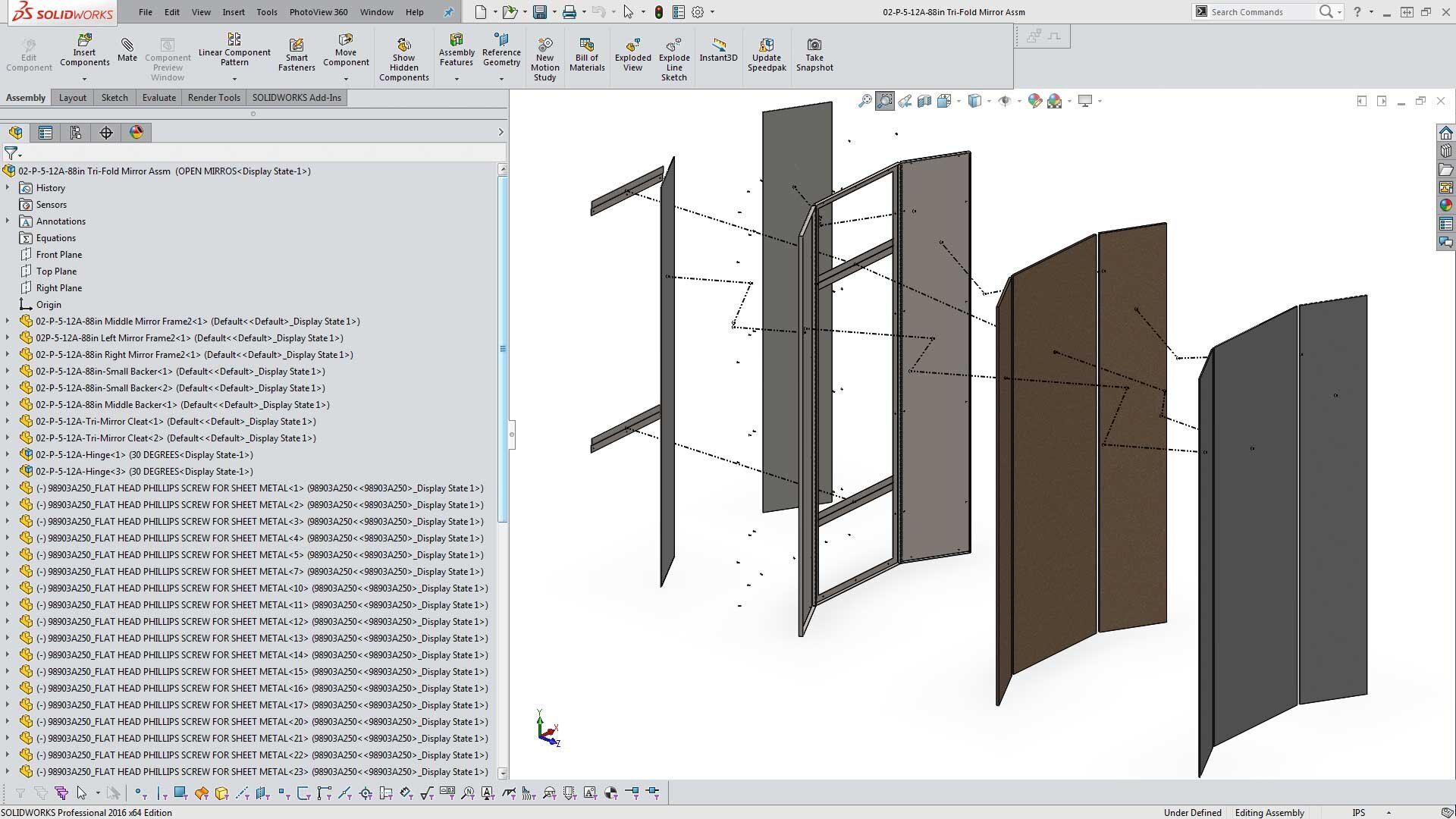The width and height of the screenshot is (1456, 819).
Task: Select Tri-Mirror Cleat<2> component
Action: (x=175, y=438)
